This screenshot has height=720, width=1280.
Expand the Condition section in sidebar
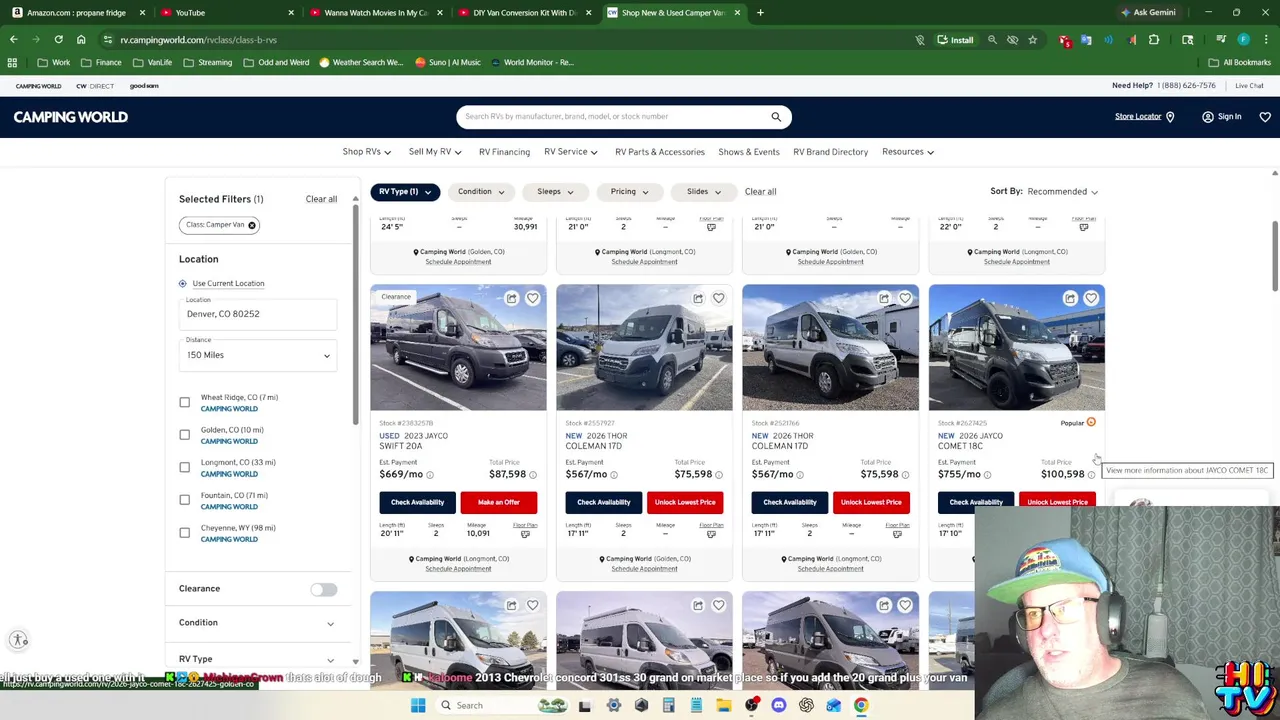point(256,623)
